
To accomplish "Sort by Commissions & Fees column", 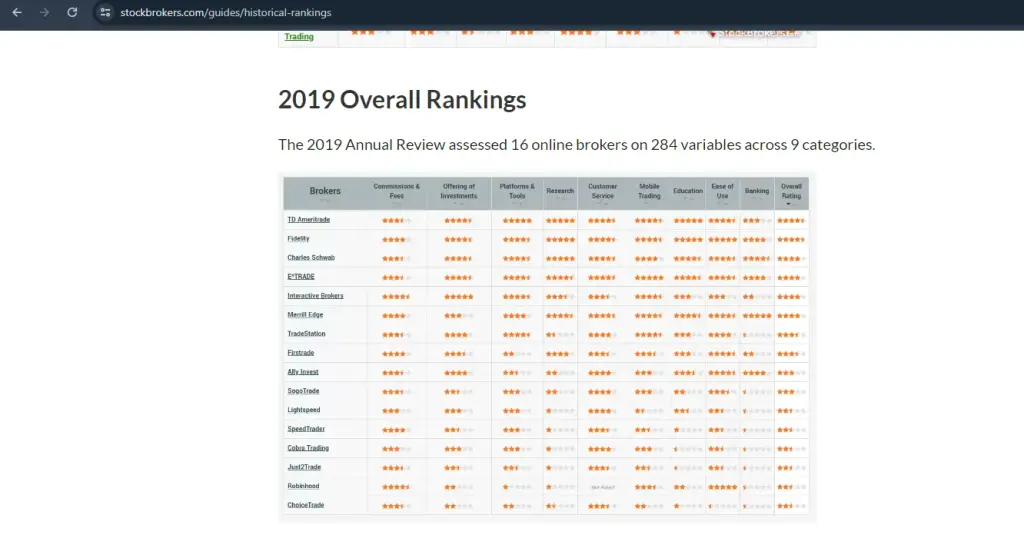I will 396,191.
